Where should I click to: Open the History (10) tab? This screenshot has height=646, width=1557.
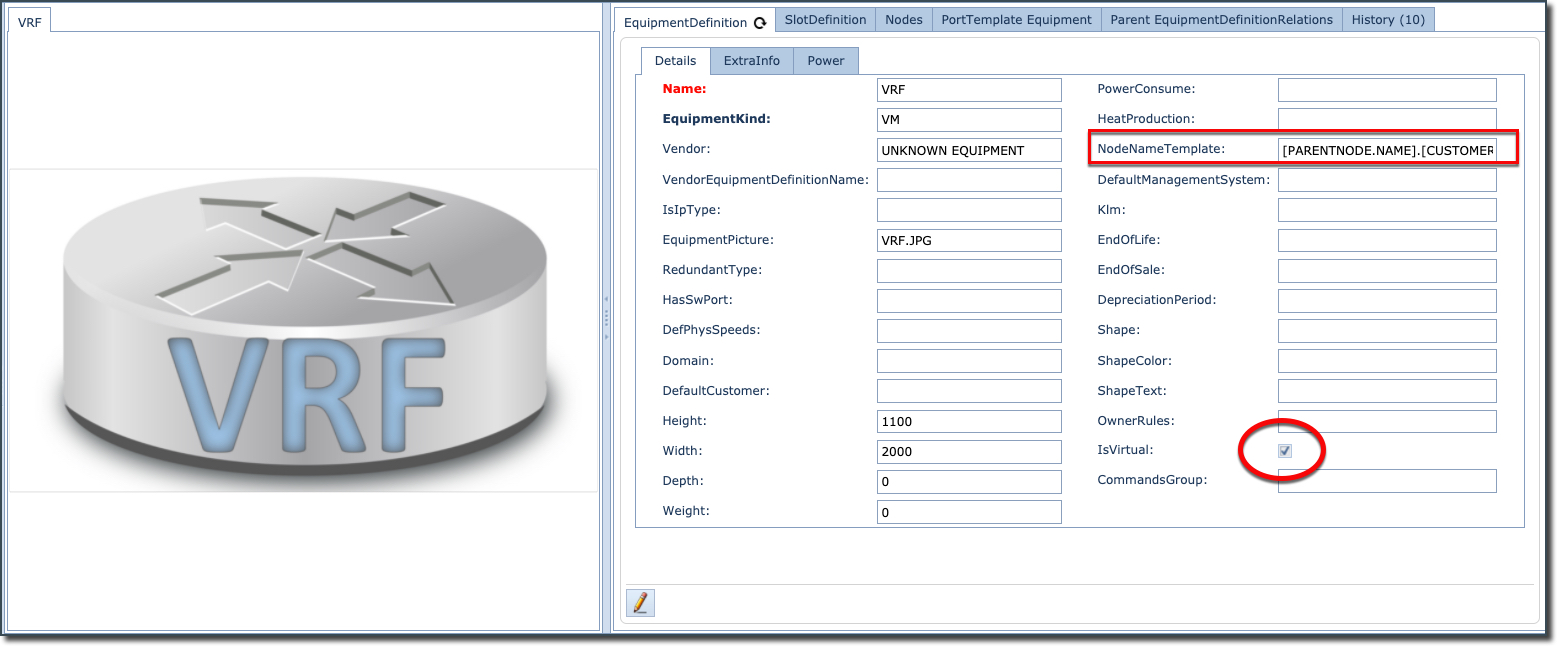1387,20
